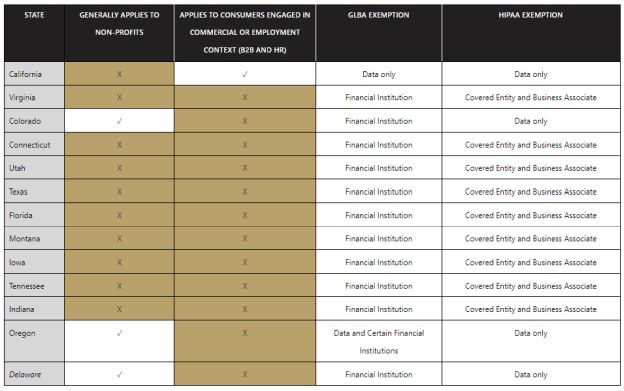Click the HIPAA EXEMPTION header
Image resolution: width=624 pixels, height=391 pixels.
click(530, 15)
